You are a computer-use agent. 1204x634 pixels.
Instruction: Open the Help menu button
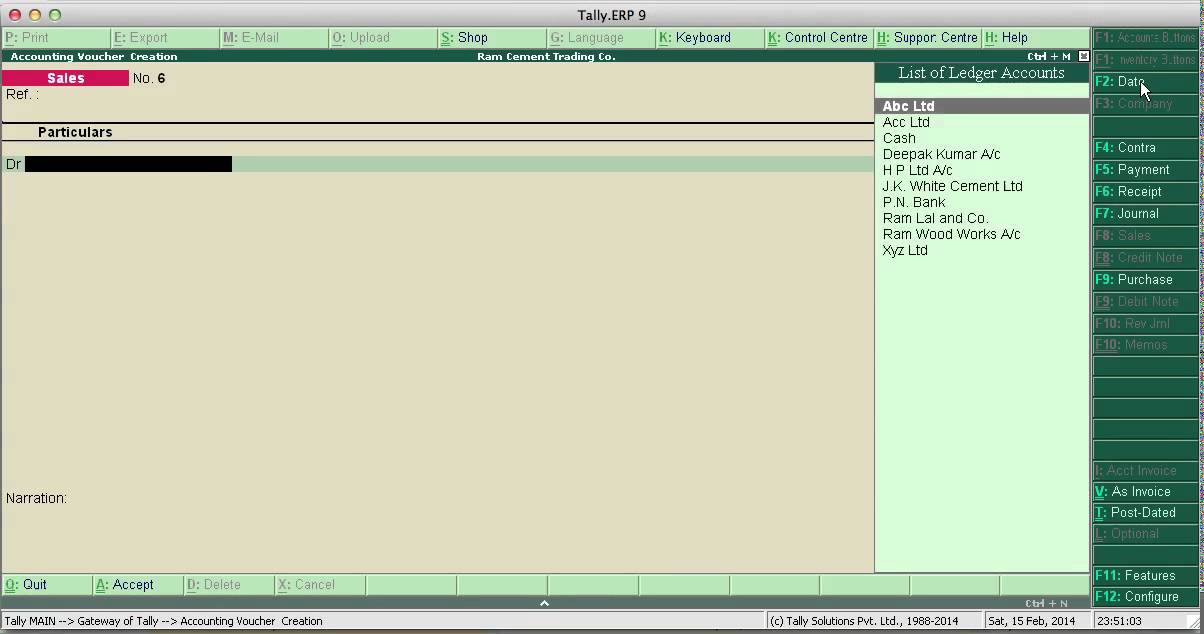point(1036,38)
